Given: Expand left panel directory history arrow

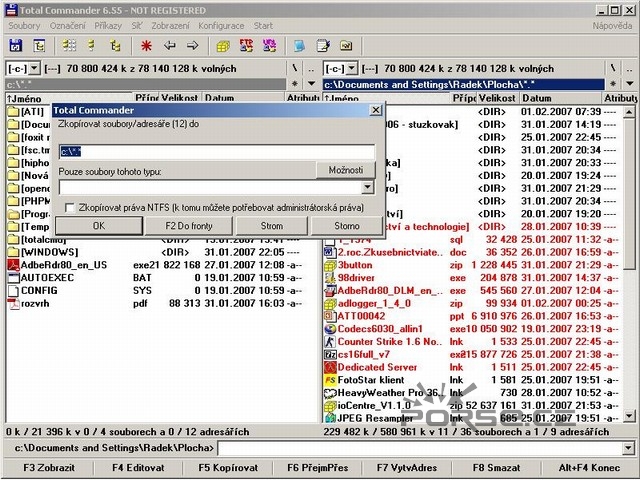Looking at the screenshot, I should coord(311,84).
